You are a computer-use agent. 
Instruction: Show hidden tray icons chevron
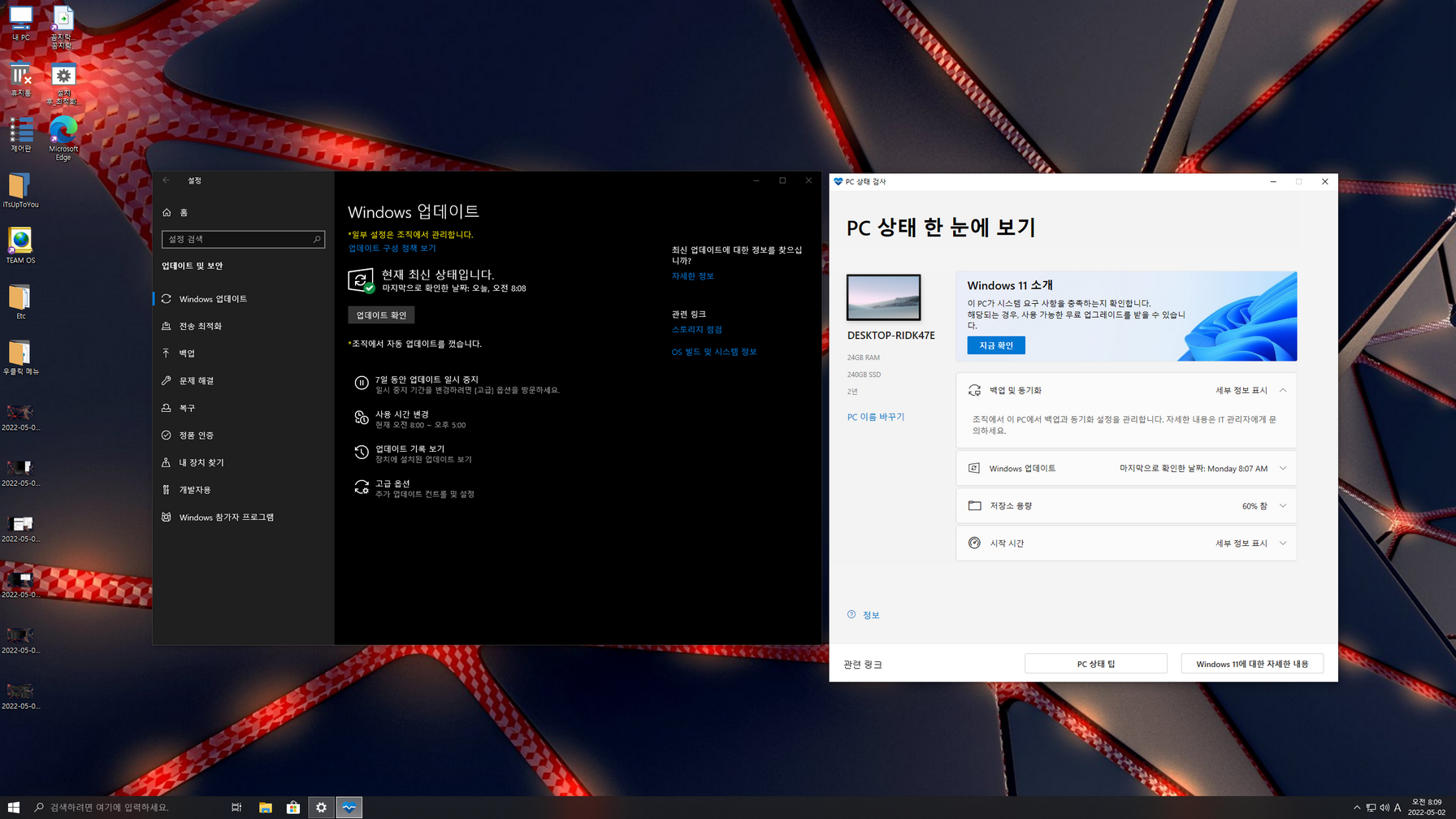click(x=1357, y=808)
